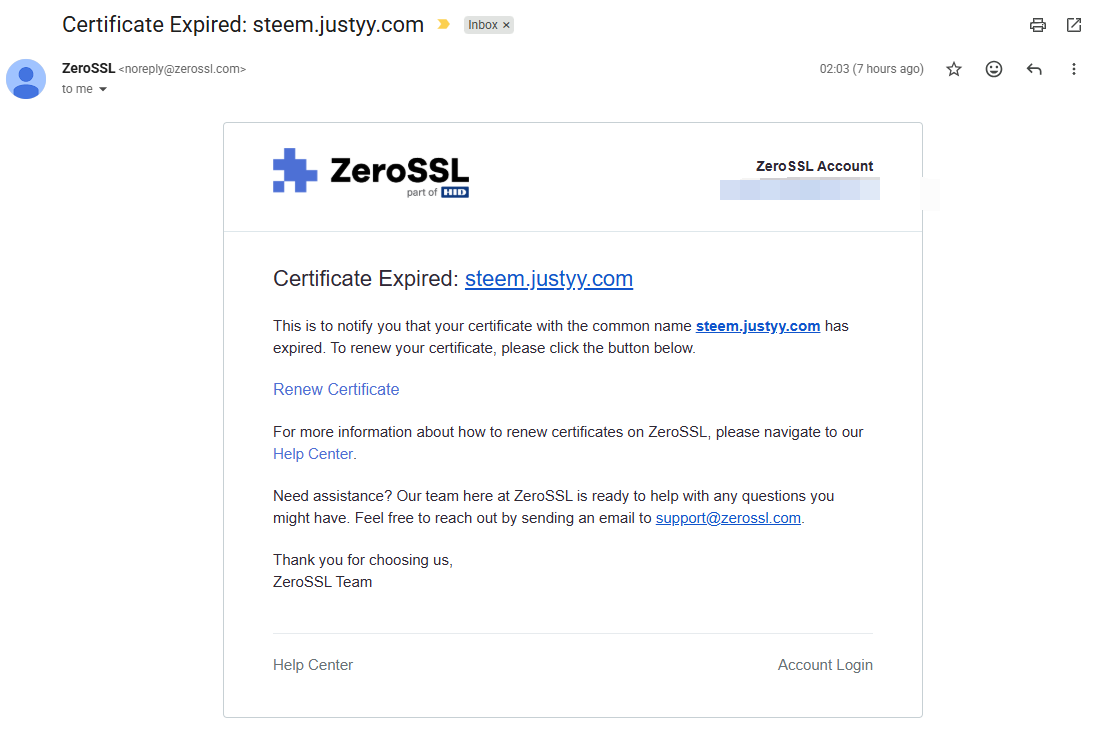Open steem.justyy.com link in heading
Viewport: 1099px width, 732px height.
pyautogui.click(x=549, y=278)
